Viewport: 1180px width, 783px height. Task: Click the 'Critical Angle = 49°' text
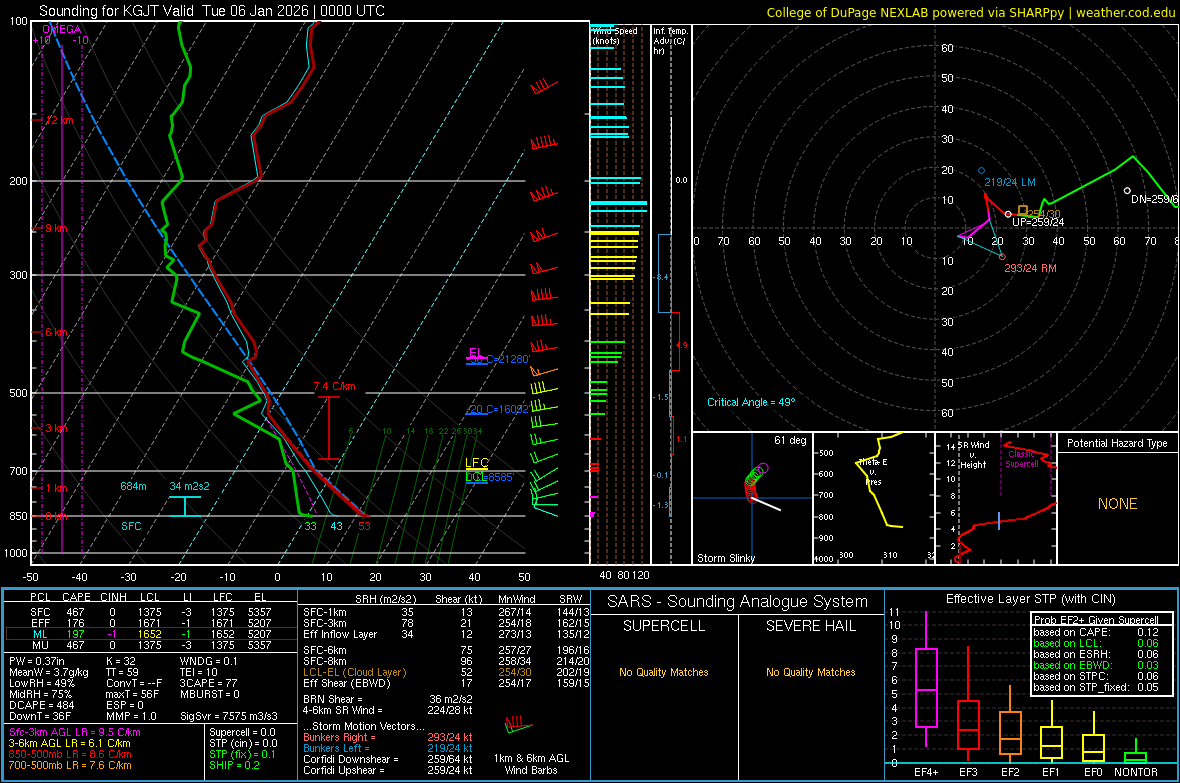750,402
